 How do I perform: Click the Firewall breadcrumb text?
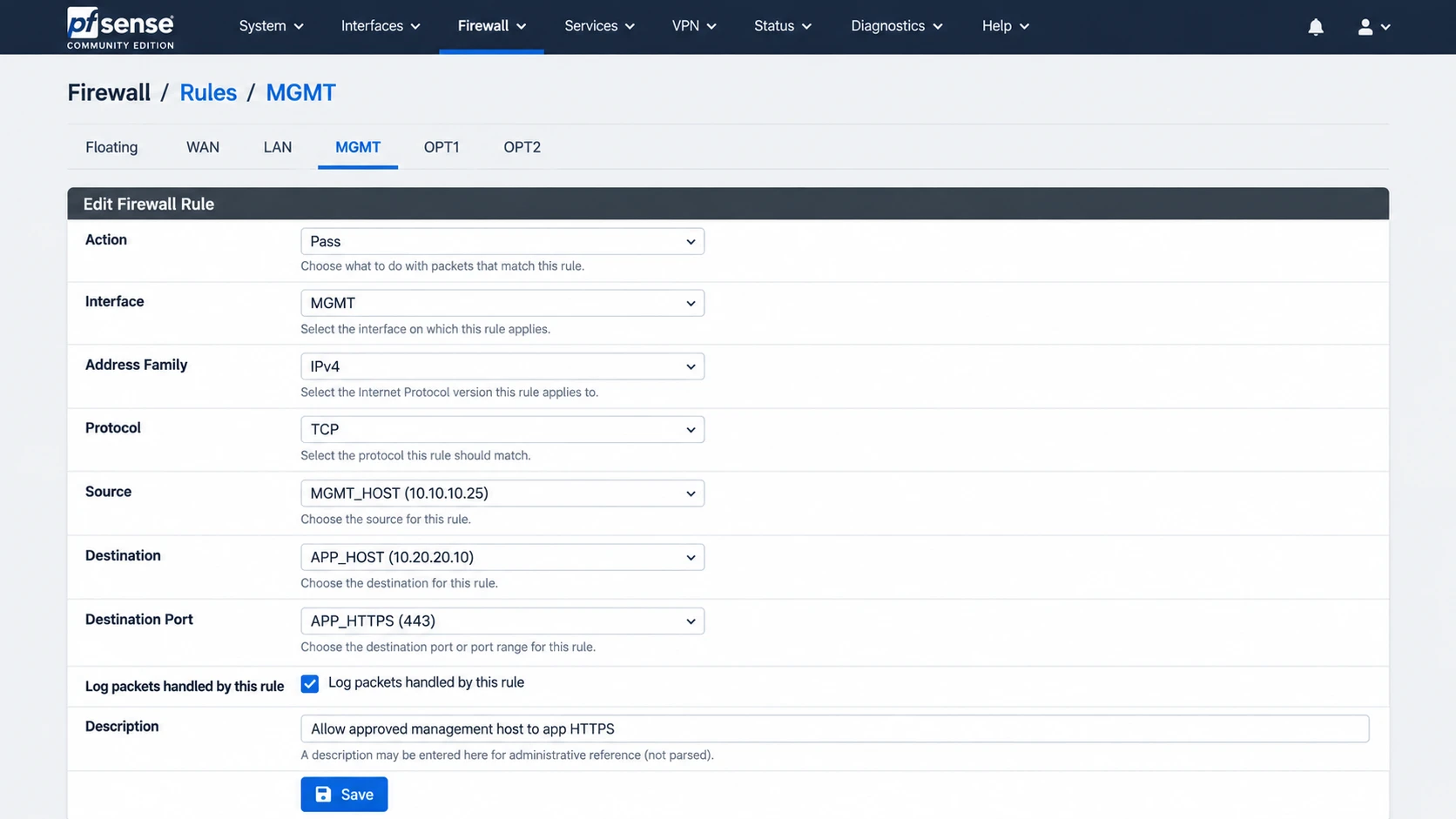coord(109,92)
